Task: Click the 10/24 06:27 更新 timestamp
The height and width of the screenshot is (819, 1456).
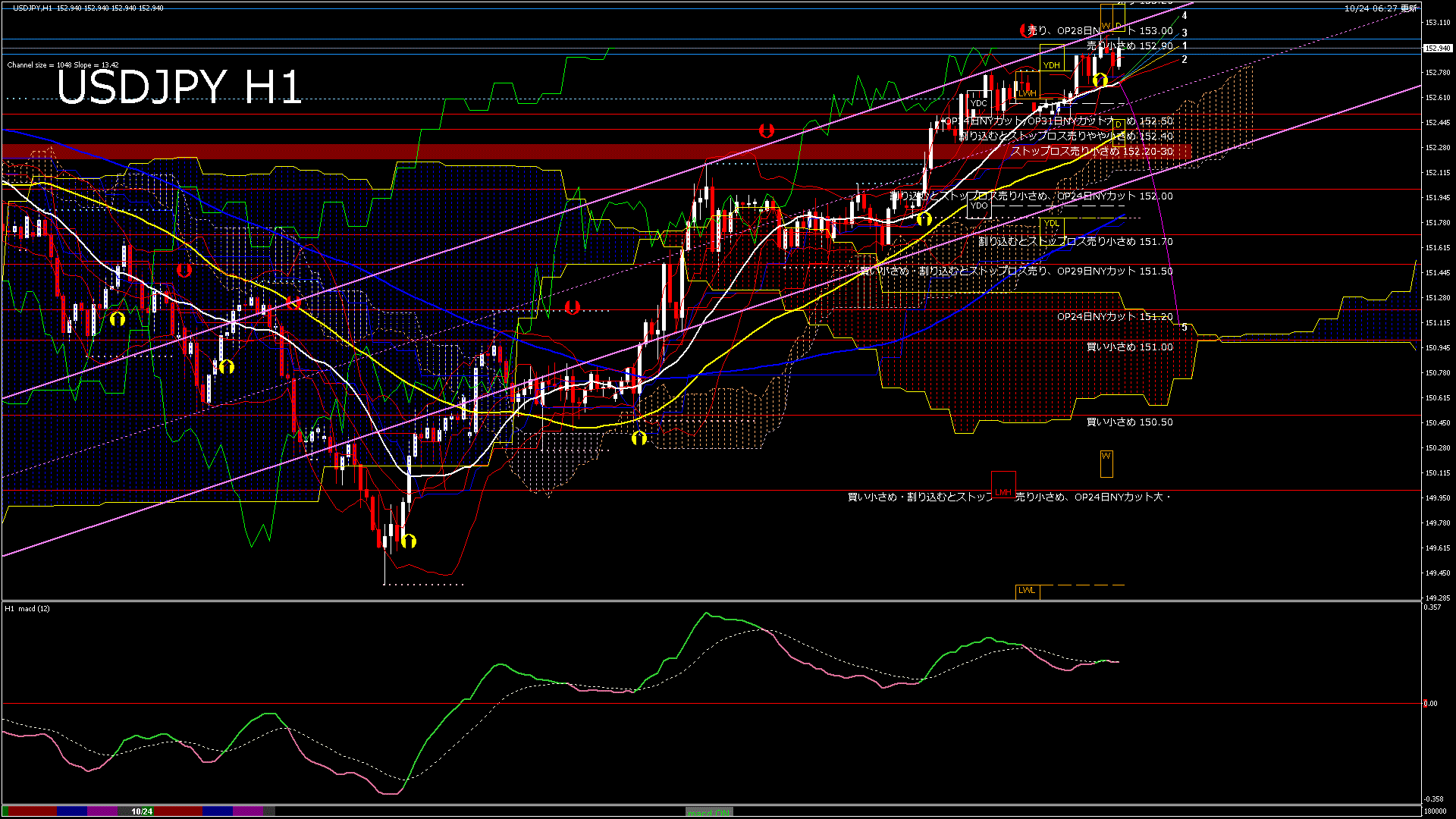Action: pyautogui.click(x=1380, y=8)
